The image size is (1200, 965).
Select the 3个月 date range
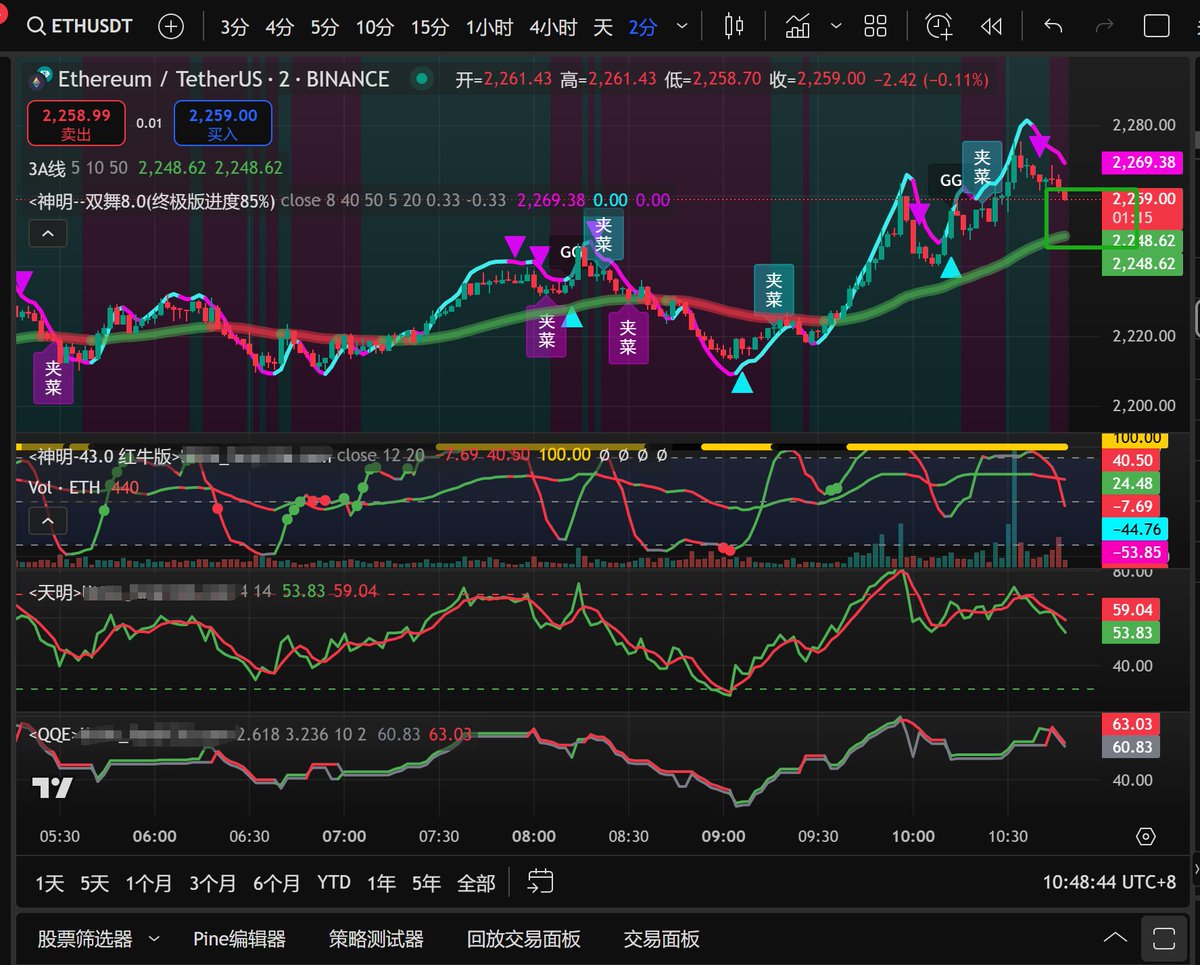pyautogui.click(x=213, y=883)
